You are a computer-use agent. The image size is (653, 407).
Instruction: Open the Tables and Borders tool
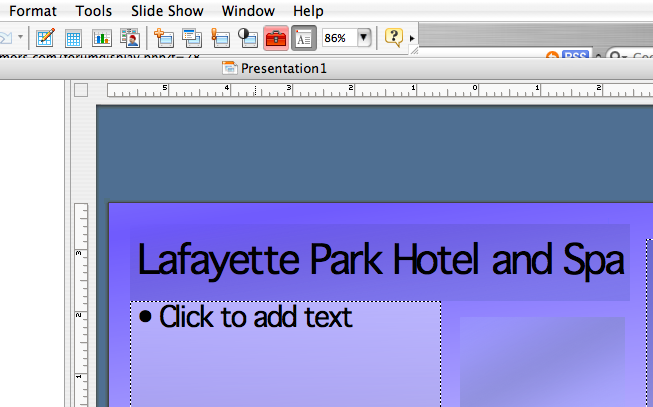(x=45, y=38)
